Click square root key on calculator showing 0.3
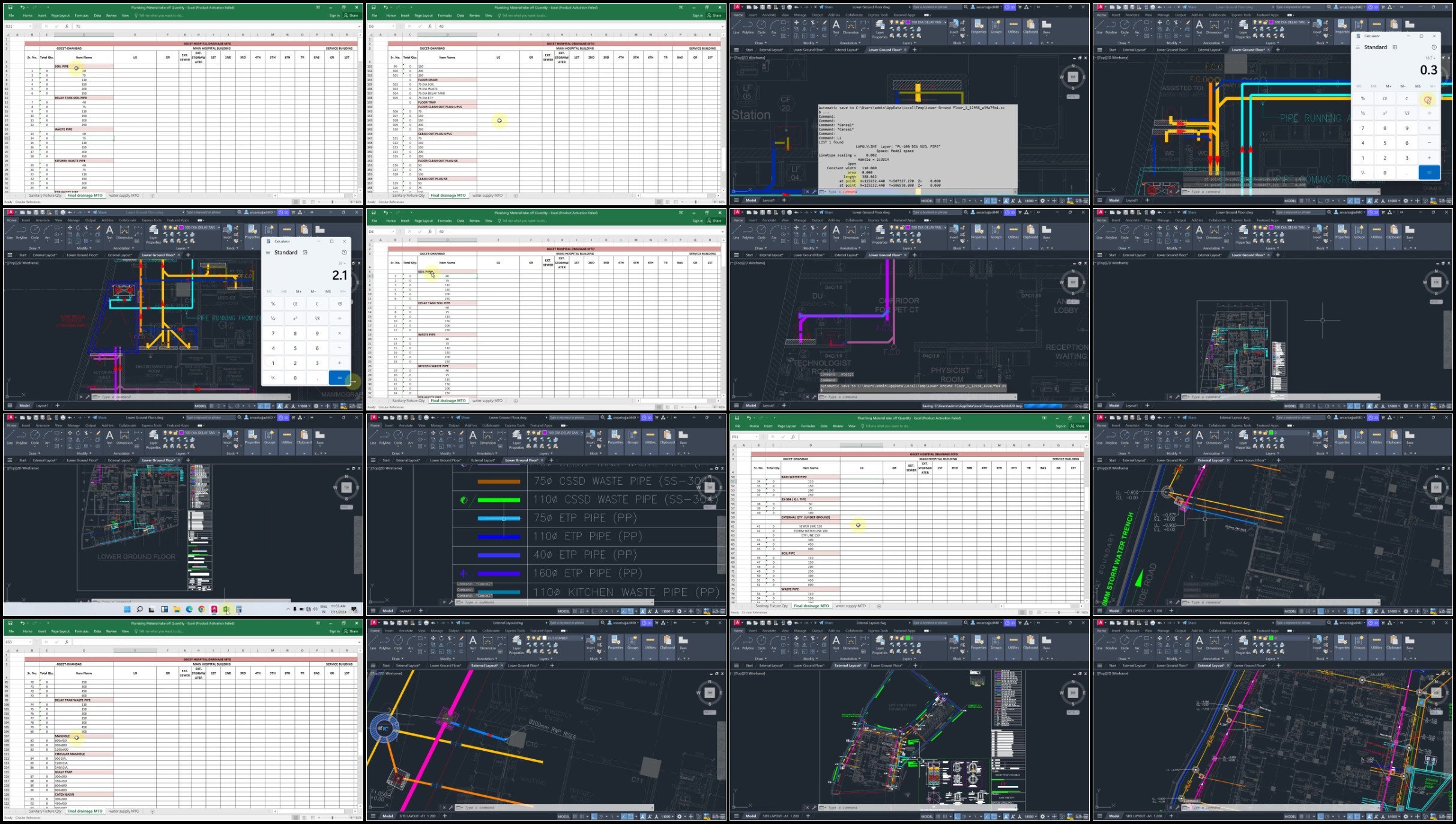This screenshot has height=824, width=1456. [x=1407, y=113]
